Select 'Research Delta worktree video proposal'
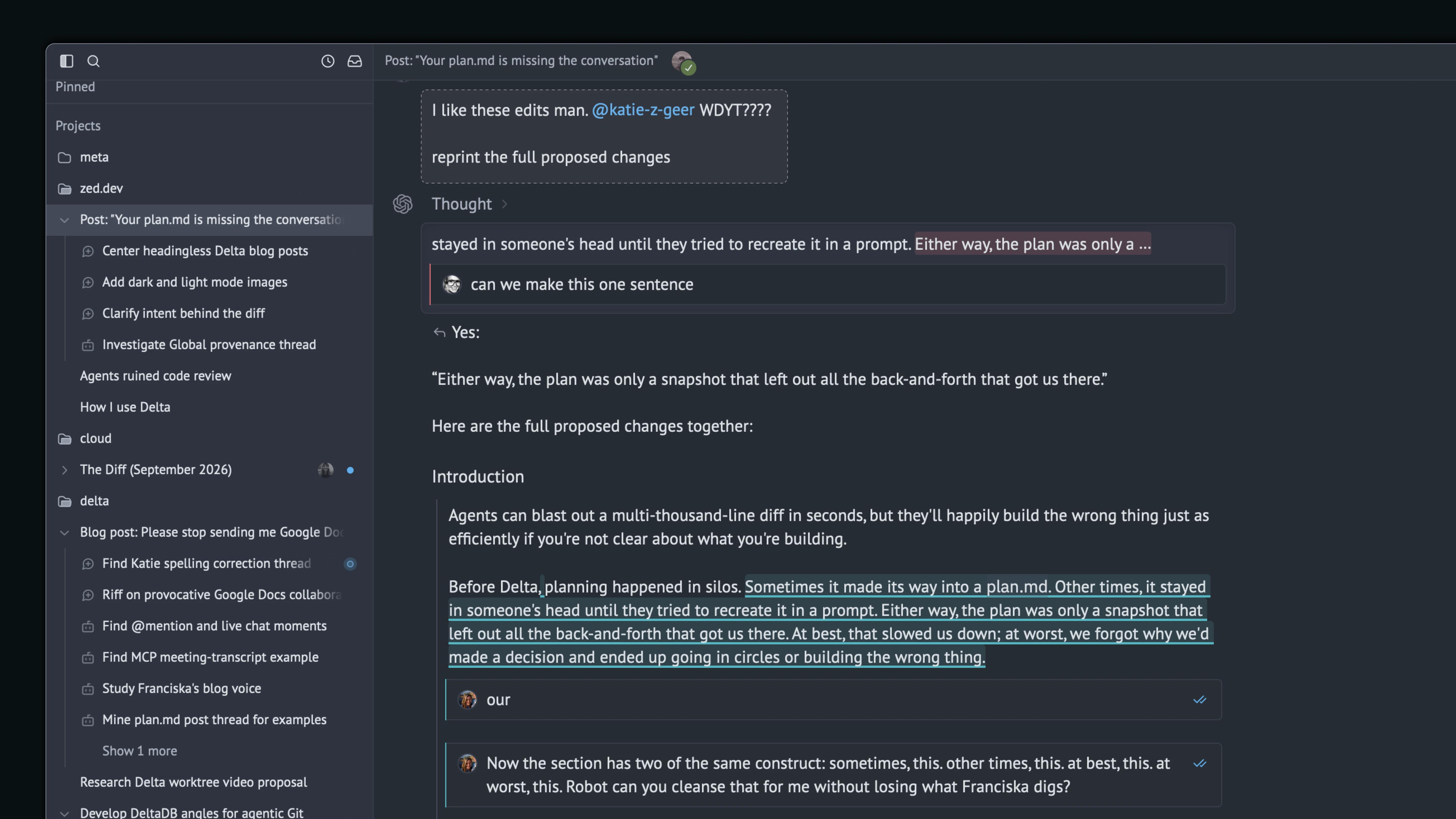 (193, 782)
